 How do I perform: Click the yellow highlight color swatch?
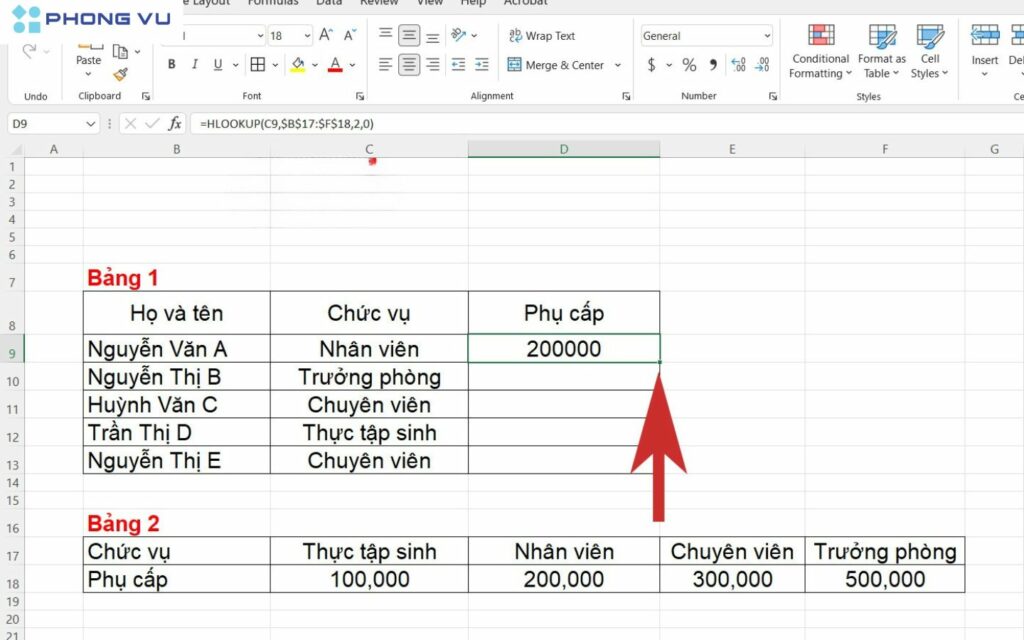point(297,68)
